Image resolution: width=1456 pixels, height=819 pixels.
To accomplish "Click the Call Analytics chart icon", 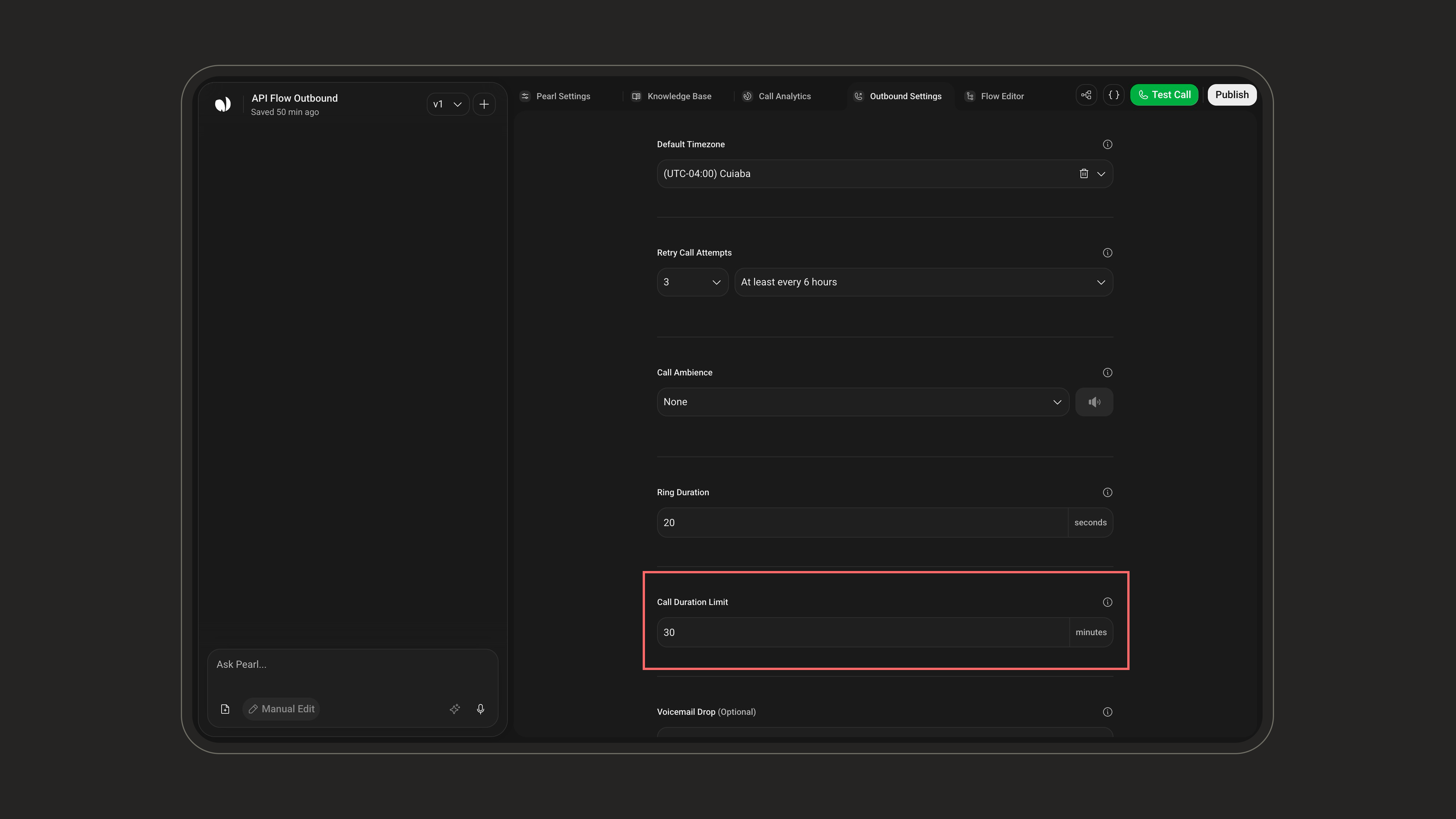I will point(747,96).
